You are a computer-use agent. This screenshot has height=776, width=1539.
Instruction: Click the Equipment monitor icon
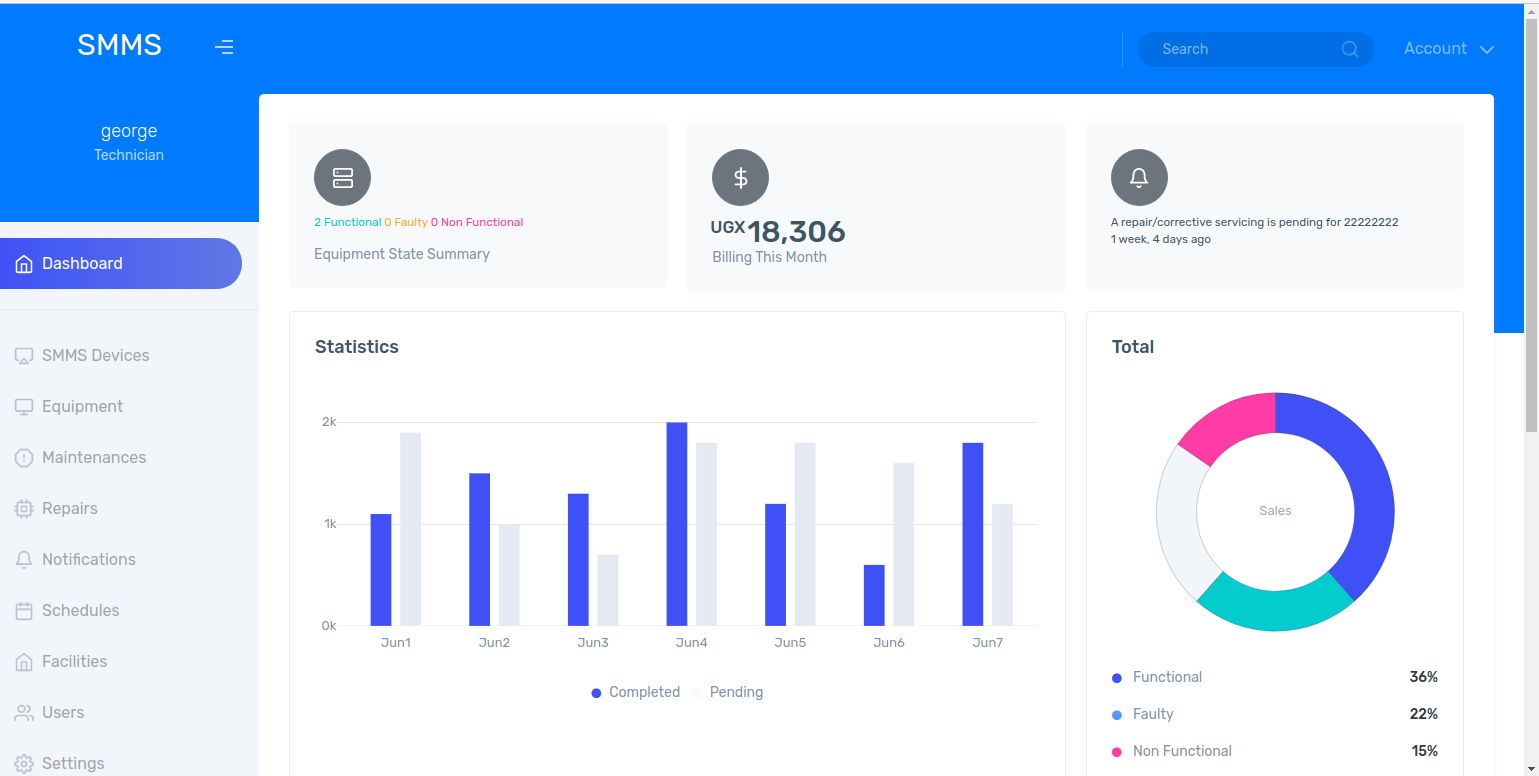point(24,407)
